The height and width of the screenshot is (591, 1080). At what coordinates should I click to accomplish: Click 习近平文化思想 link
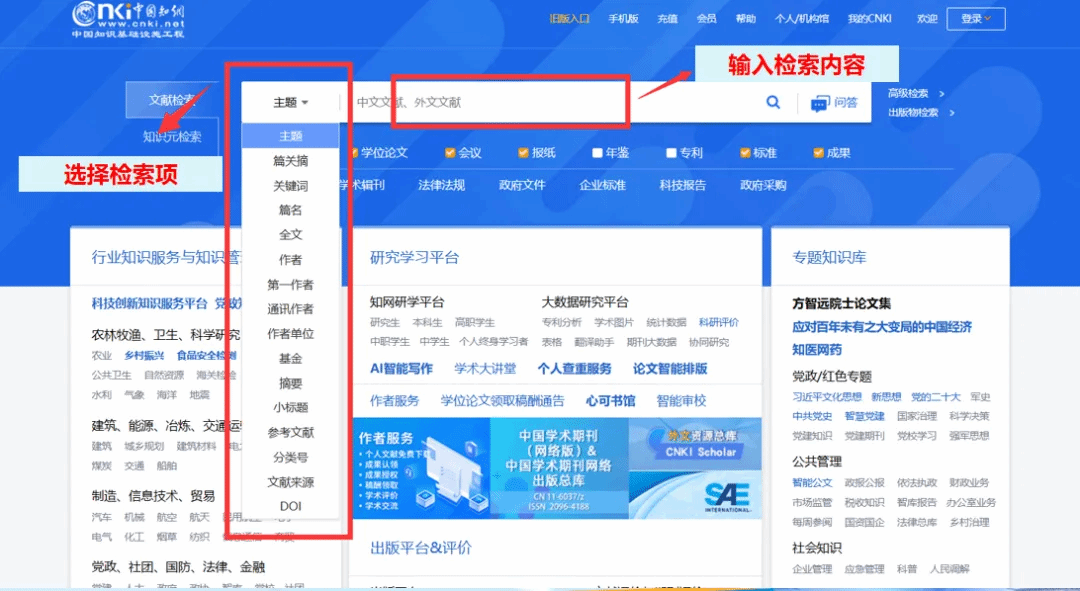pyautogui.click(x=827, y=397)
